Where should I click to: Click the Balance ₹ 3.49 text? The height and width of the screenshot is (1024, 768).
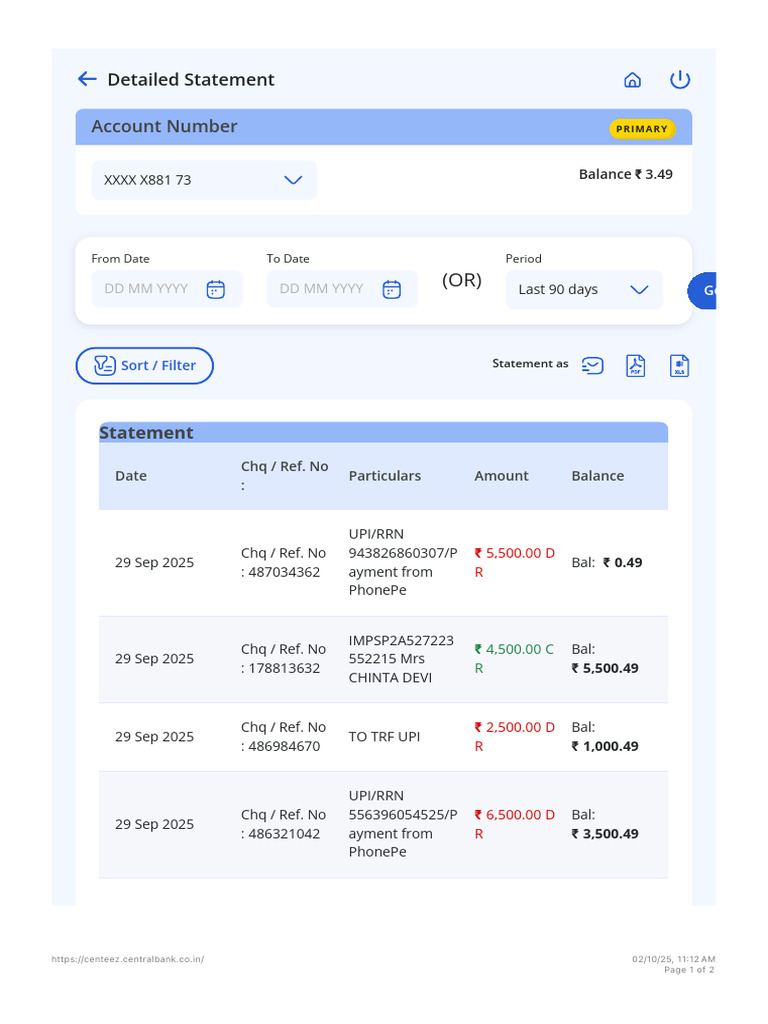[x=626, y=174]
